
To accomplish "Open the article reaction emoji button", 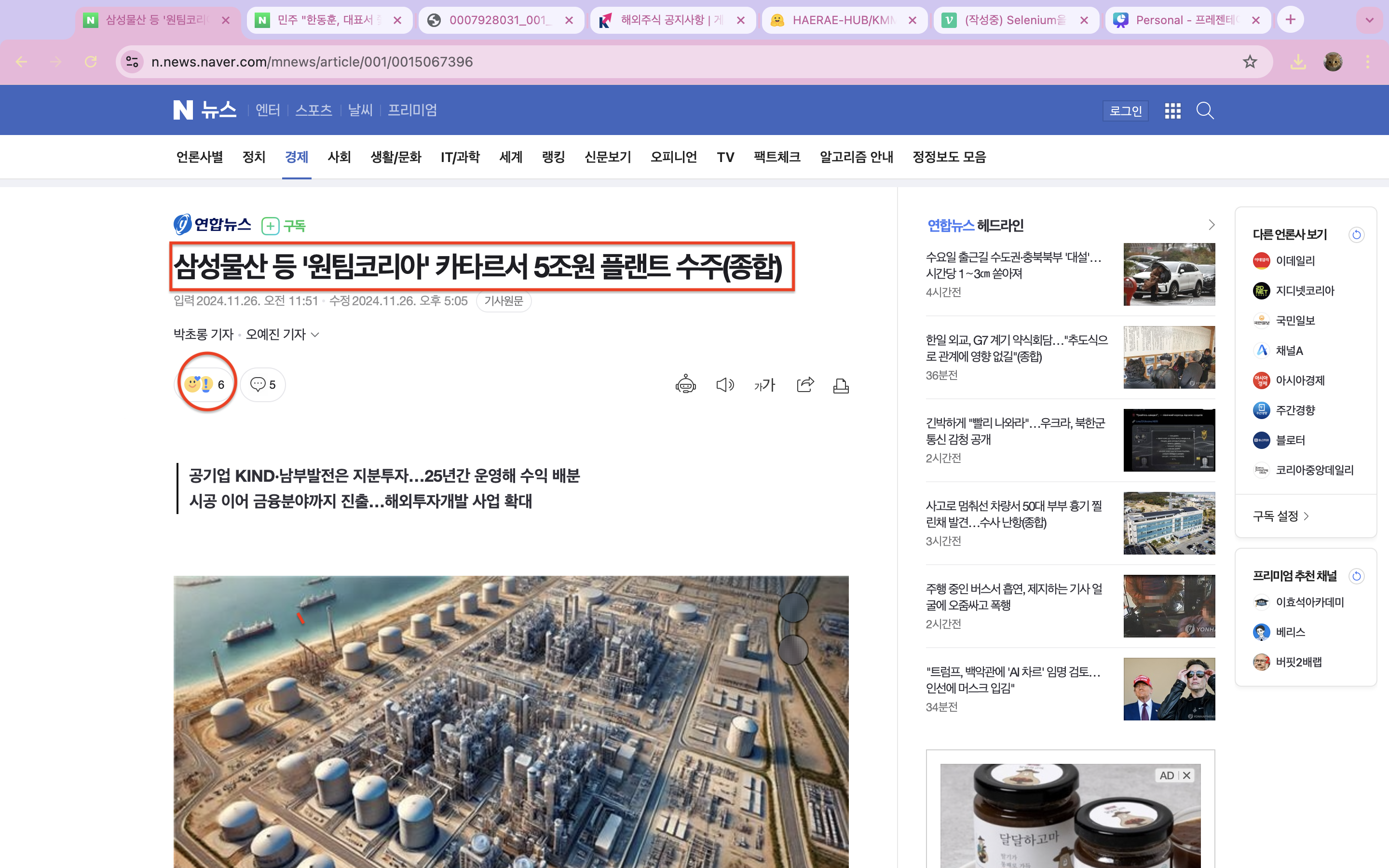I will tap(205, 384).
